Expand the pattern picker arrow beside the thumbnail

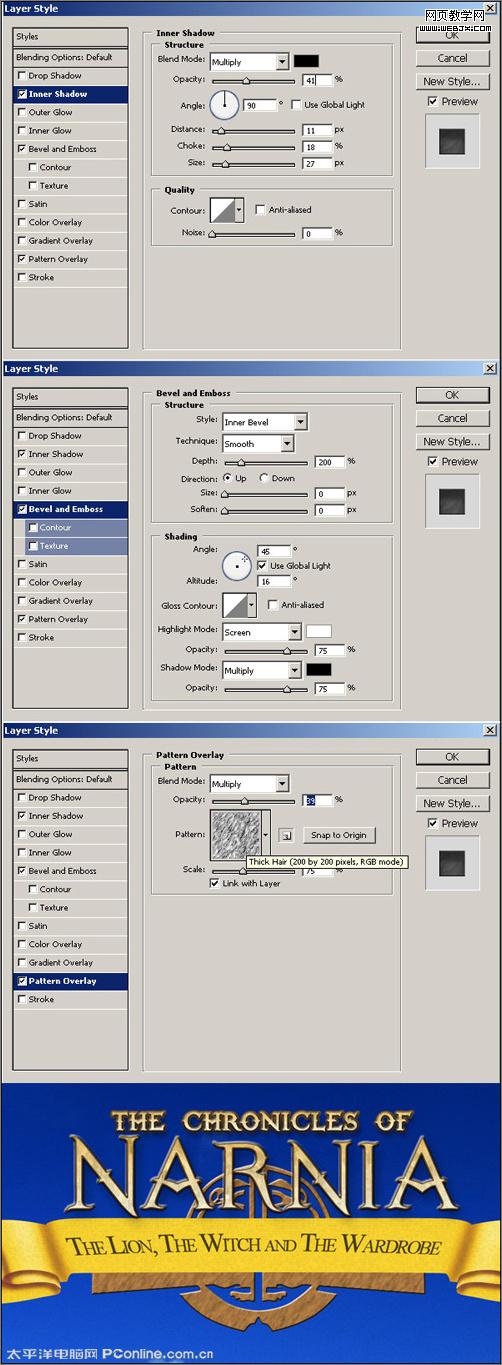pos(265,834)
